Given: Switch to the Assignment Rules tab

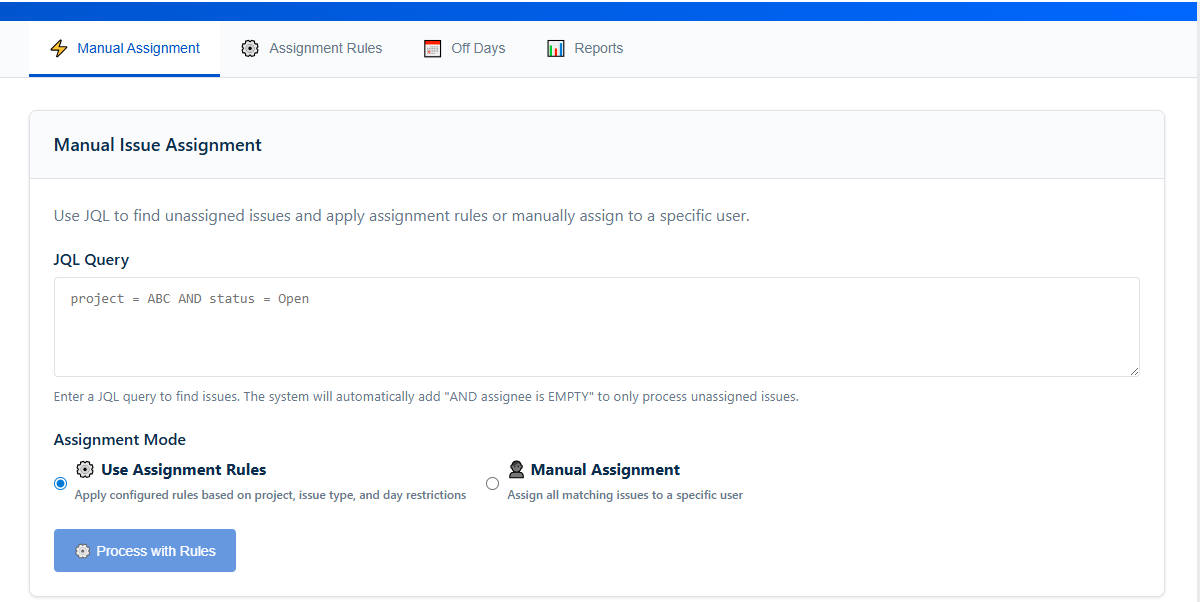Looking at the screenshot, I should (324, 47).
